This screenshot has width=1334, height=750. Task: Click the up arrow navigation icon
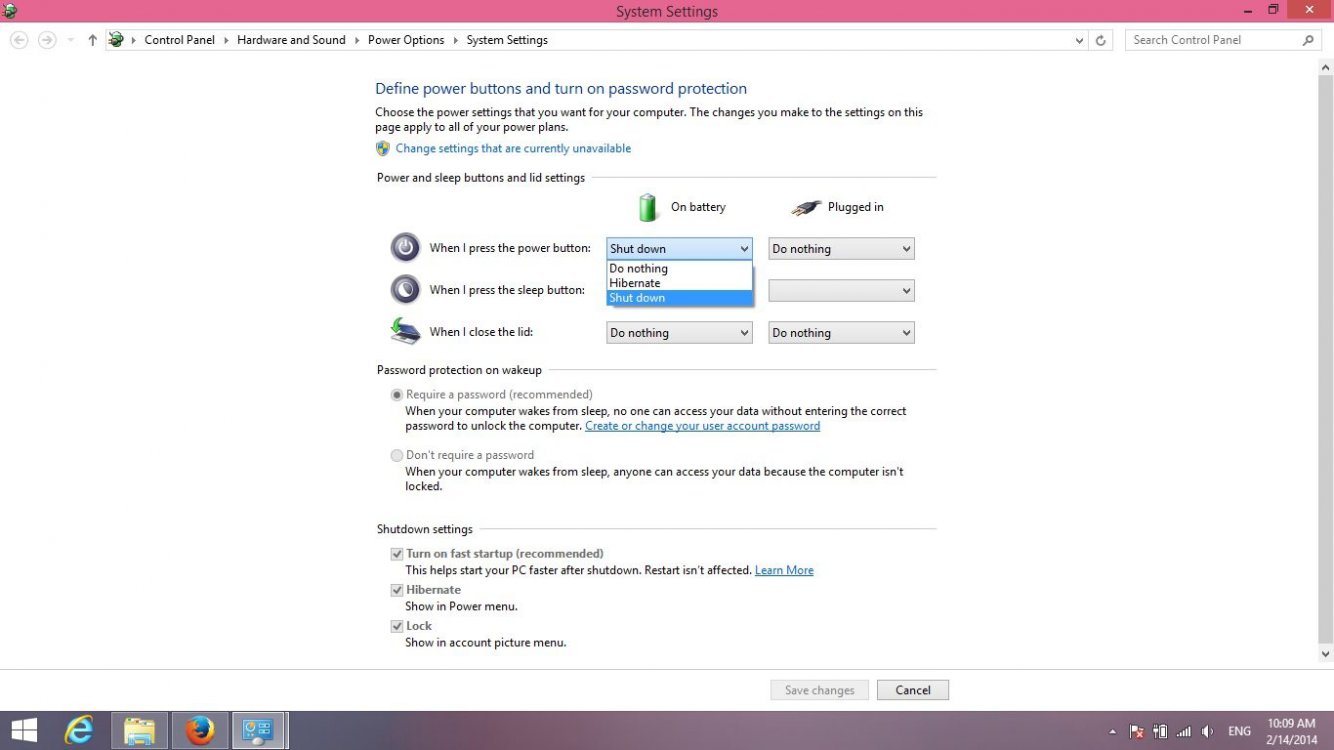(x=92, y=40)
